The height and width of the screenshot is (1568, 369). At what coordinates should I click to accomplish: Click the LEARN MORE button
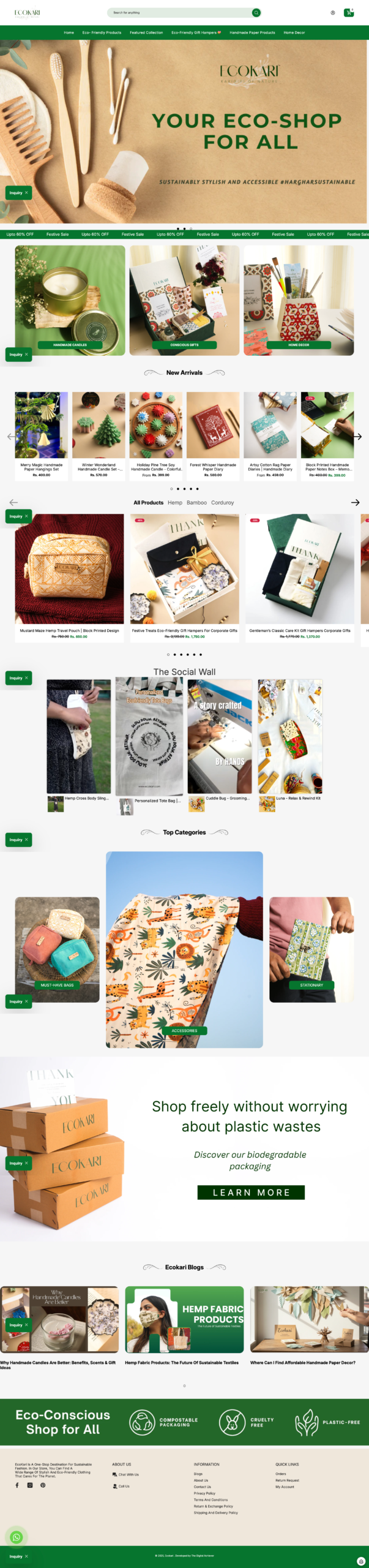(251, 1193)
